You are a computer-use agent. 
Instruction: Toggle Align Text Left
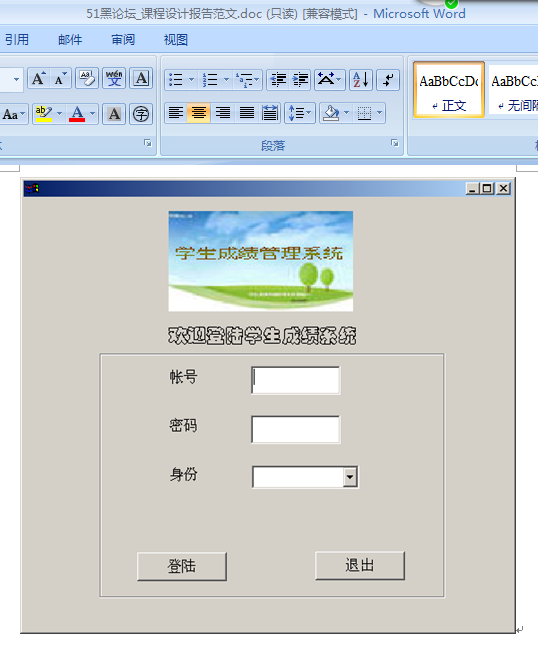pyautogui.click(x=176, y=113)
